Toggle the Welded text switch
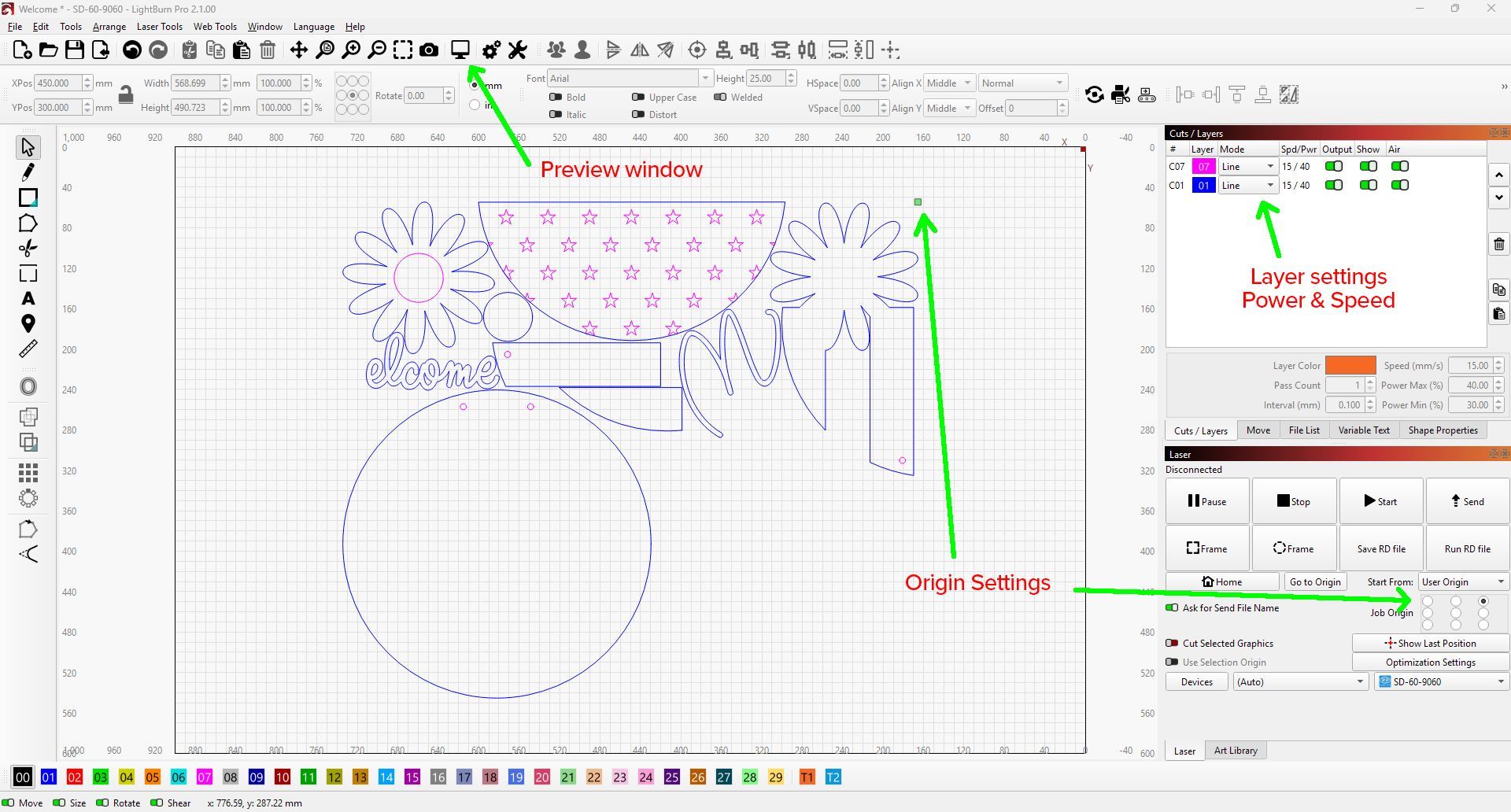Screen dimensions: 1511x812 pos(720,97)
